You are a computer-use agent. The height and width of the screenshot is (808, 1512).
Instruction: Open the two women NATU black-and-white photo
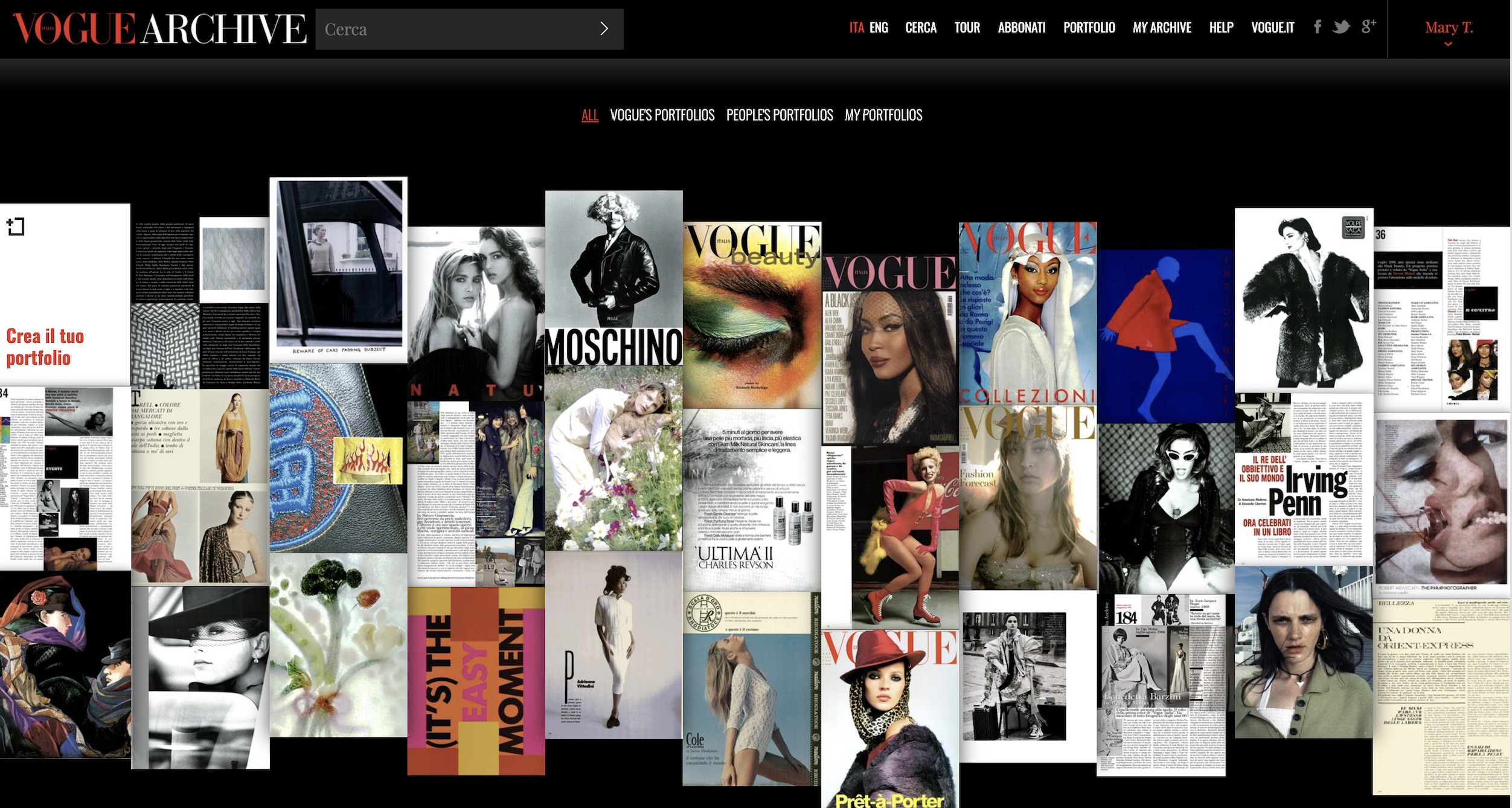tap(476, 314)
